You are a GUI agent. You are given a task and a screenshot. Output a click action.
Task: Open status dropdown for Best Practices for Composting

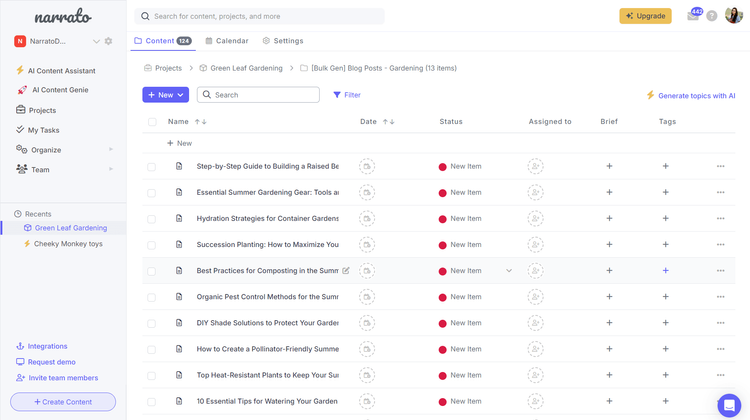tap(509, 270)
